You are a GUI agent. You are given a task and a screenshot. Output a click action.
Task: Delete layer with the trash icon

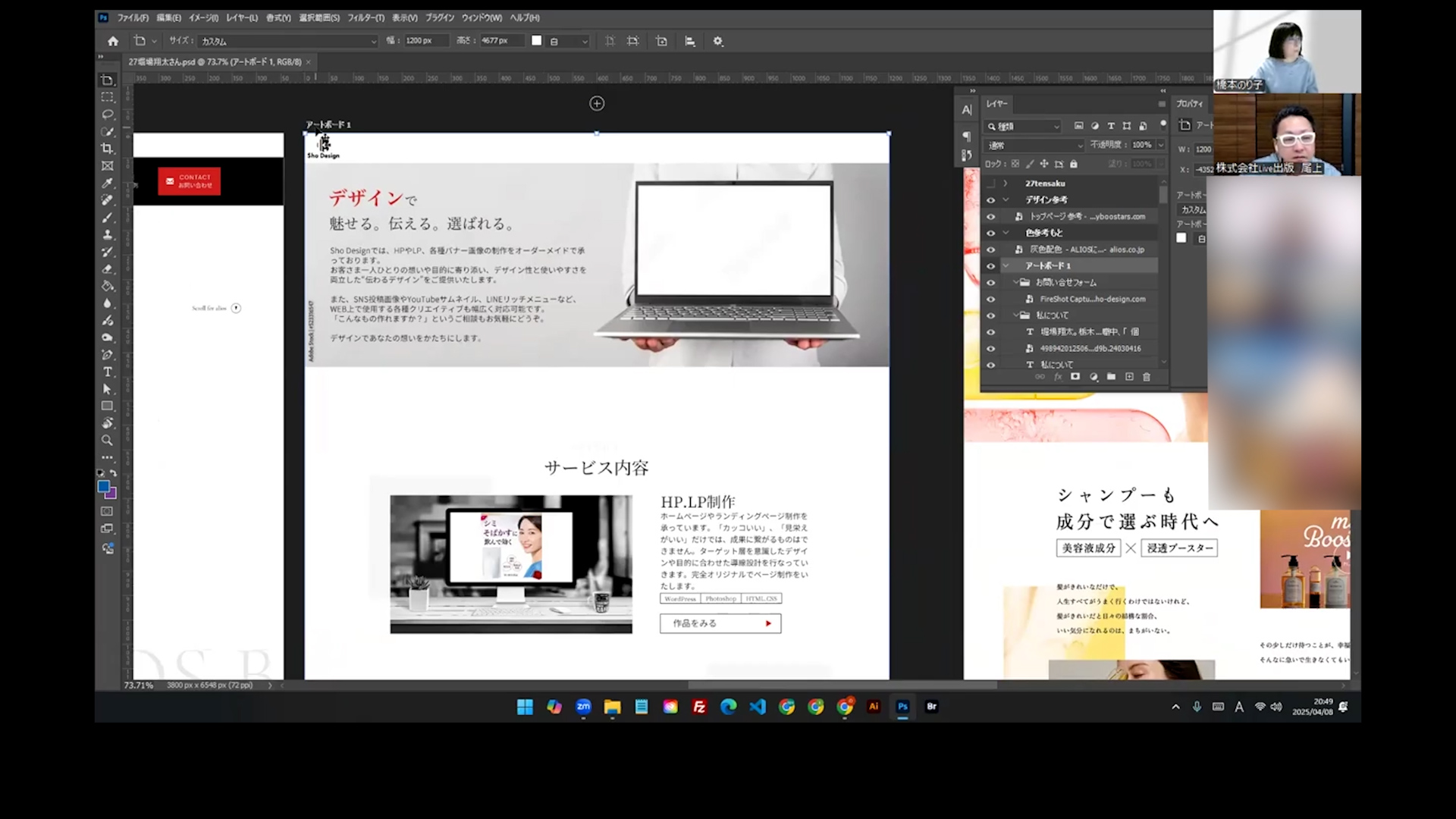pos(1147,377)
